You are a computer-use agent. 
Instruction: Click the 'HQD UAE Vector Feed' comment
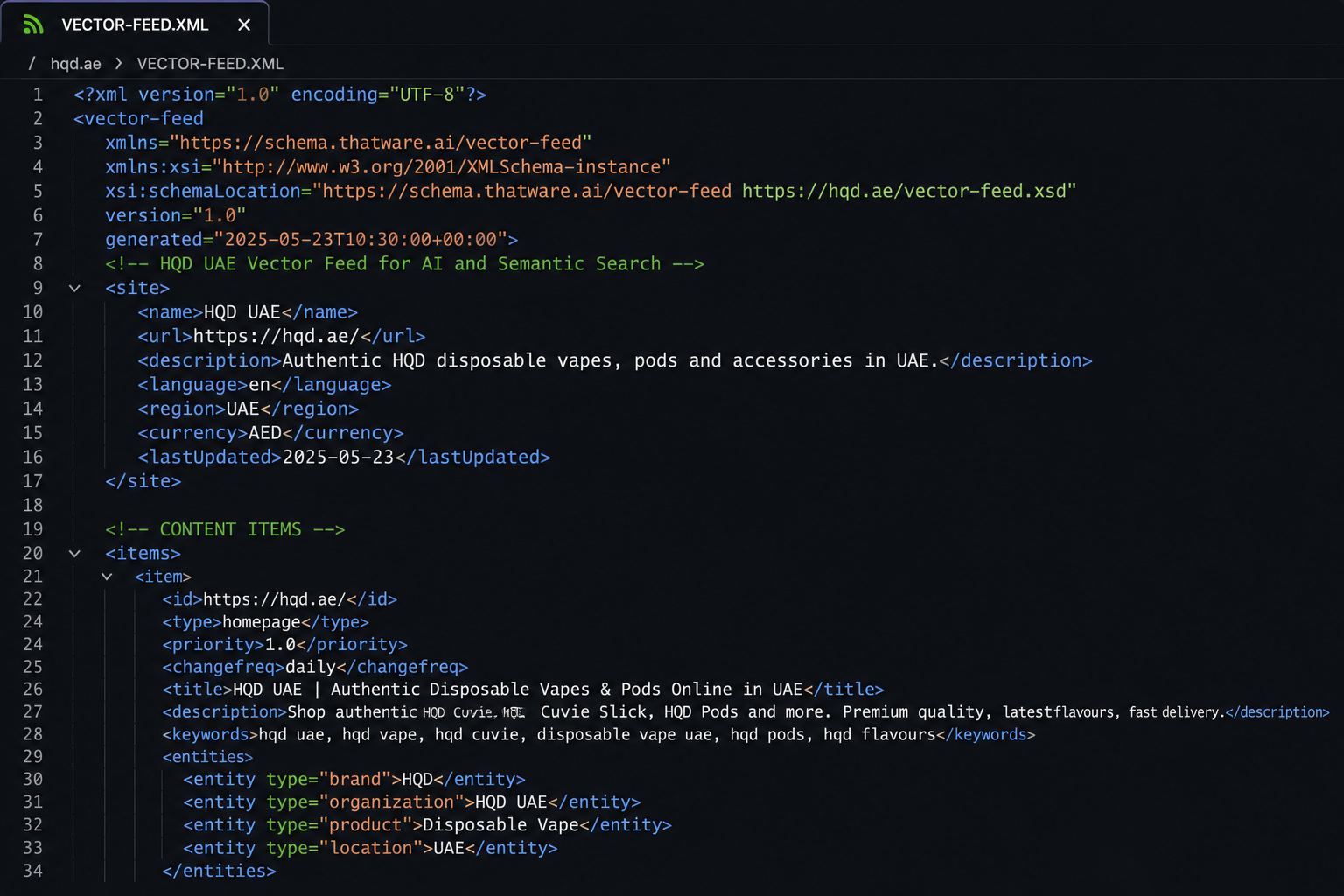click(x=404, y=264)
